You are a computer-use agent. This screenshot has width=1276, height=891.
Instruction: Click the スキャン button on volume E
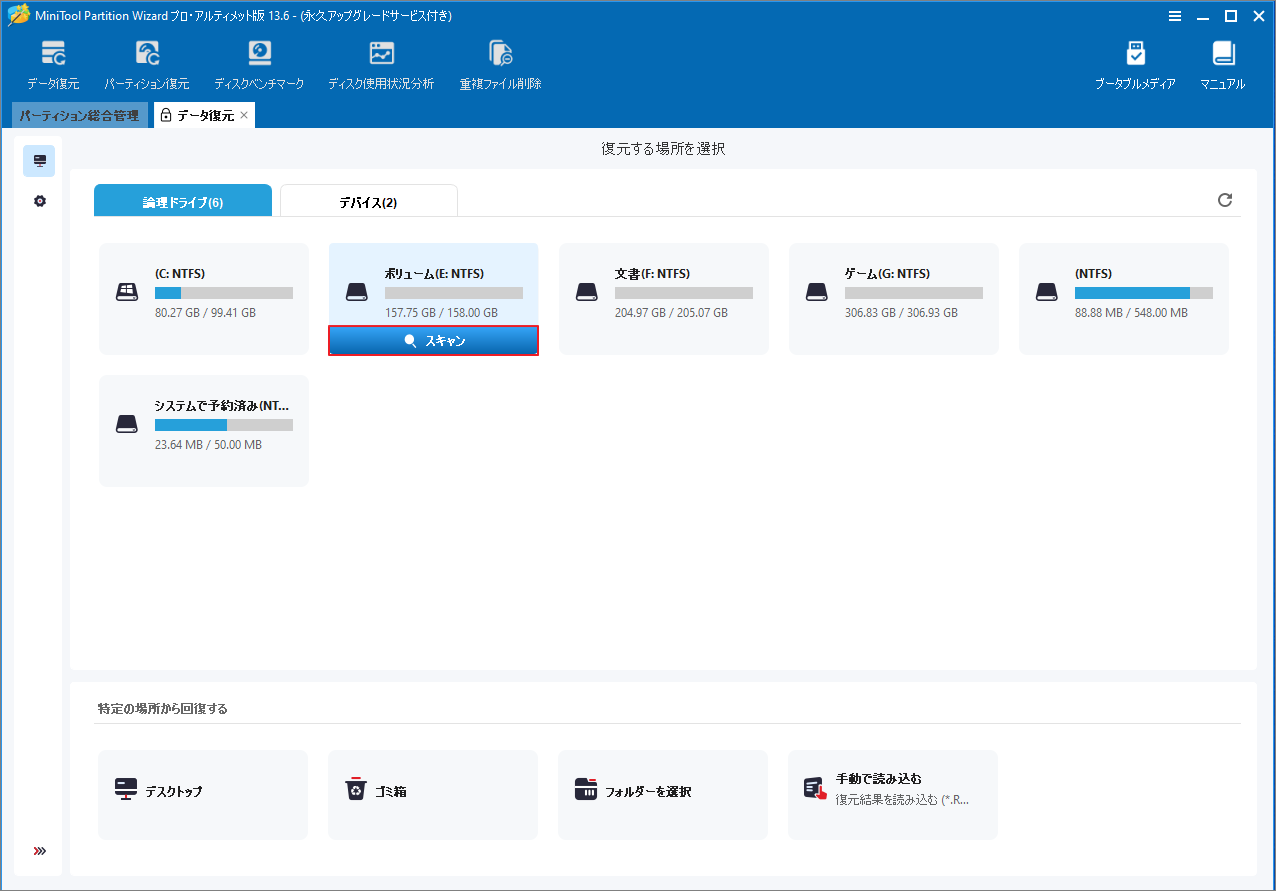(x=433, y=340)
